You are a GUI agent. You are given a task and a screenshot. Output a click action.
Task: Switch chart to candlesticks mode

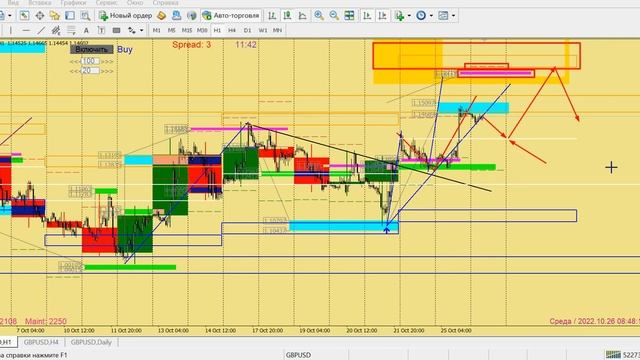click(x=287, y=16)
